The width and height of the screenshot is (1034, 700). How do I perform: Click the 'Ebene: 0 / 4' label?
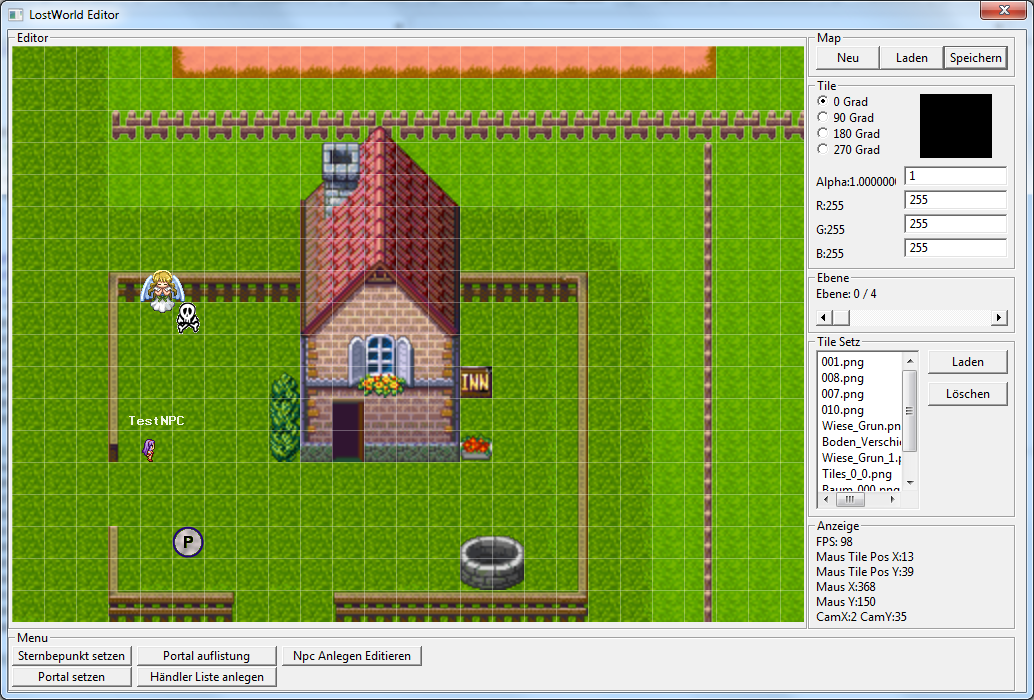[846, 294]
